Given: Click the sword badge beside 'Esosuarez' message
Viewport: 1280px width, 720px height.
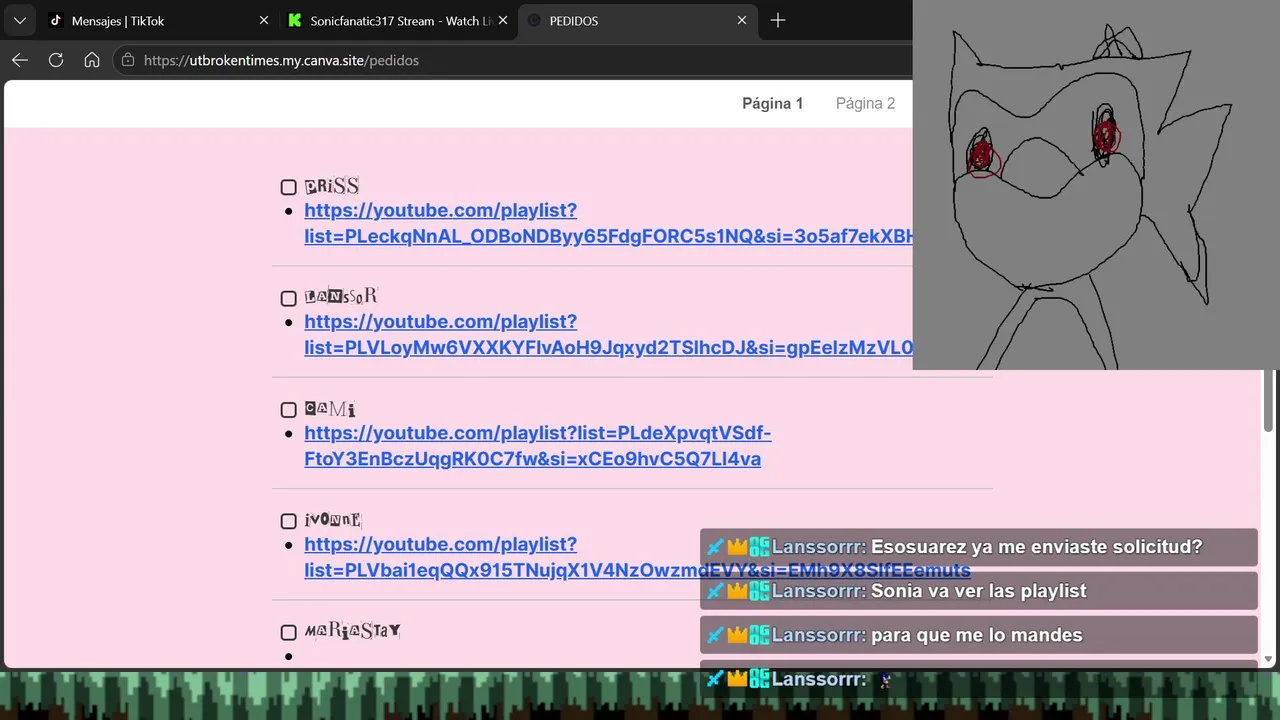Looking at the screenshot, I should (715, 547).
